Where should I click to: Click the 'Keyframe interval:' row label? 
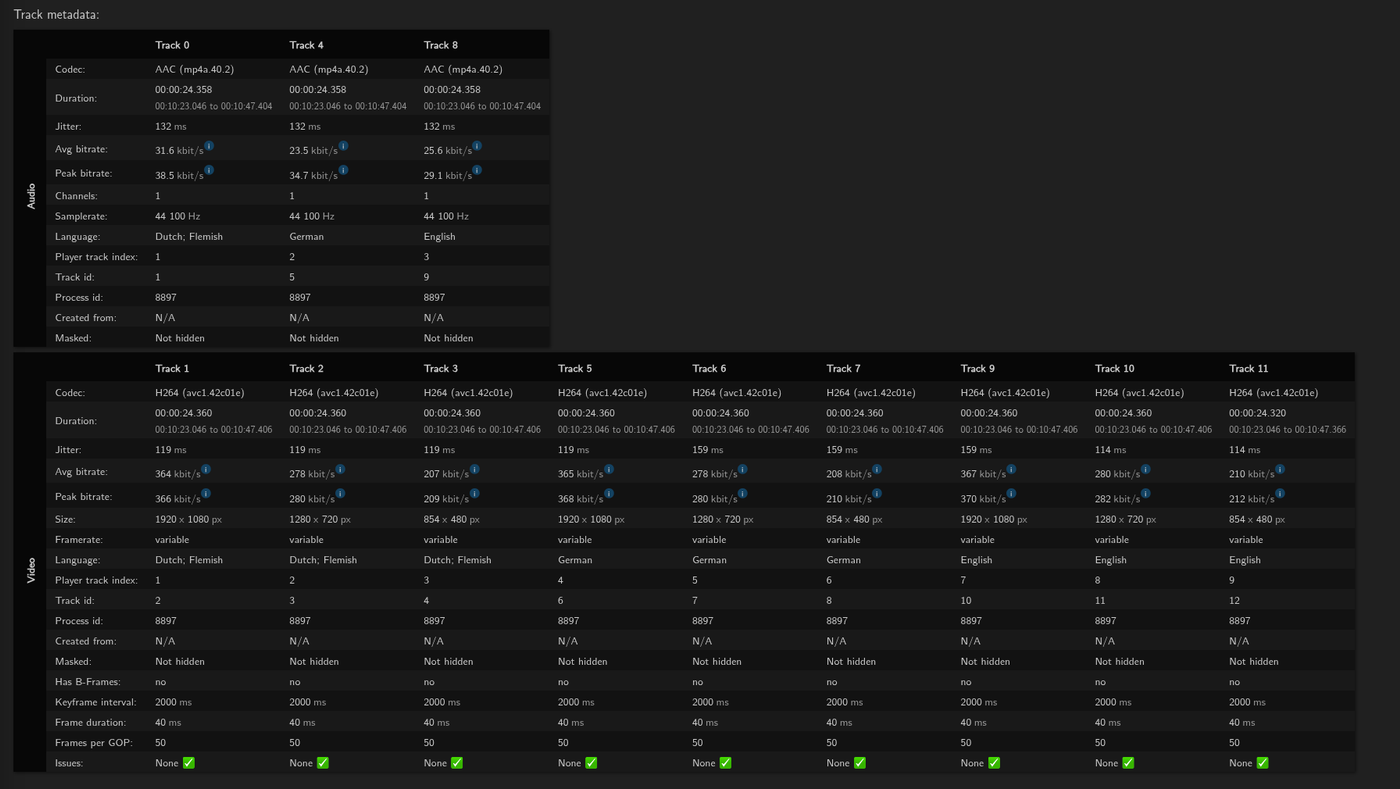coord(95,702)
